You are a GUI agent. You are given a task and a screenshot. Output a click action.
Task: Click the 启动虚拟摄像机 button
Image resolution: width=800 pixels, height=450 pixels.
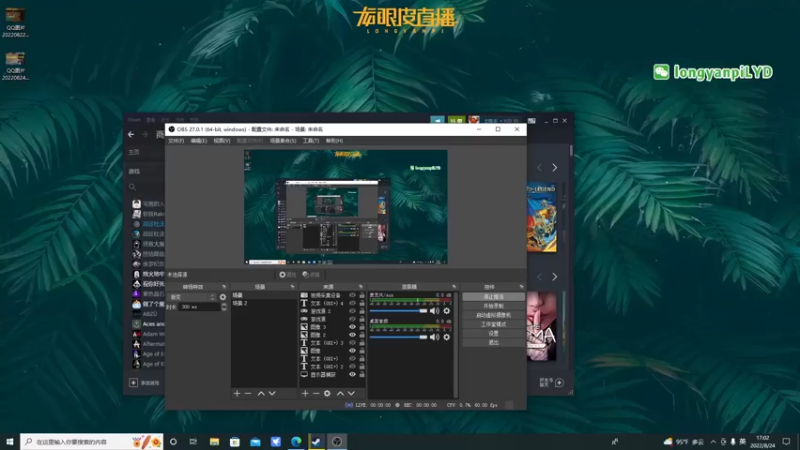point(493,315)
